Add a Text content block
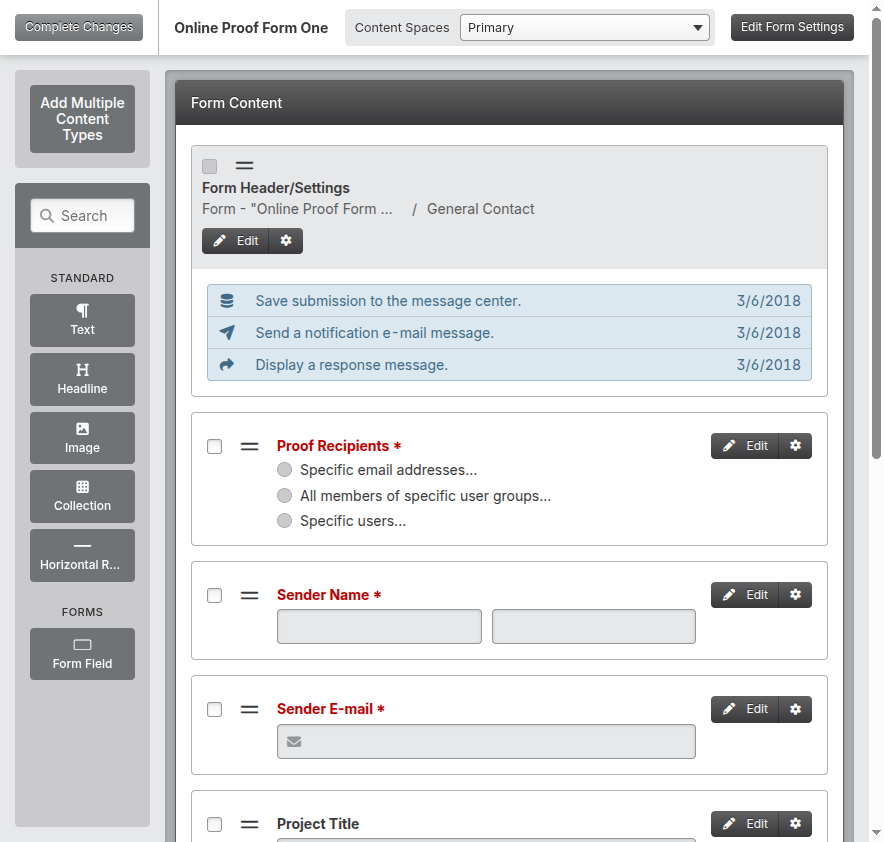 point(82,320)
